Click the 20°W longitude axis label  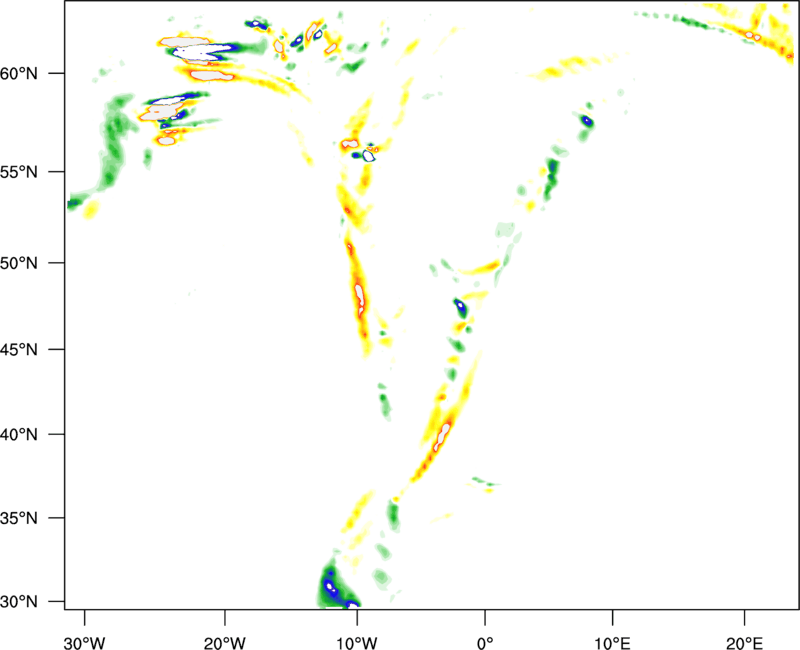pos(225,643)
